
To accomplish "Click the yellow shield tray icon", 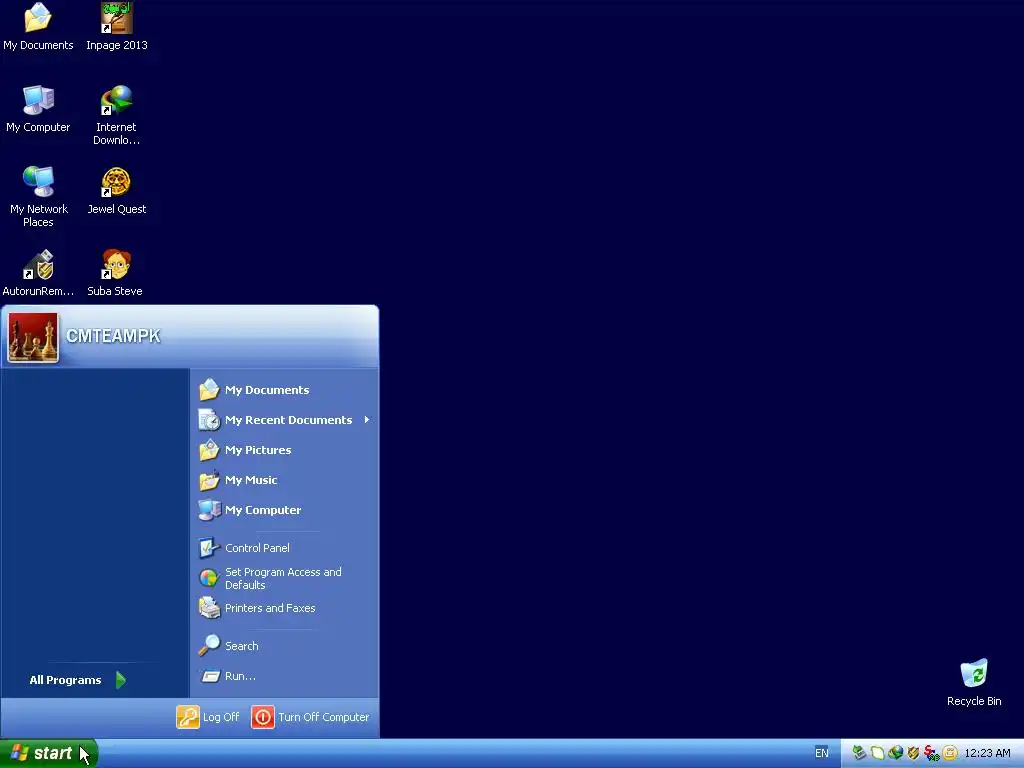I will pos(913,753).
